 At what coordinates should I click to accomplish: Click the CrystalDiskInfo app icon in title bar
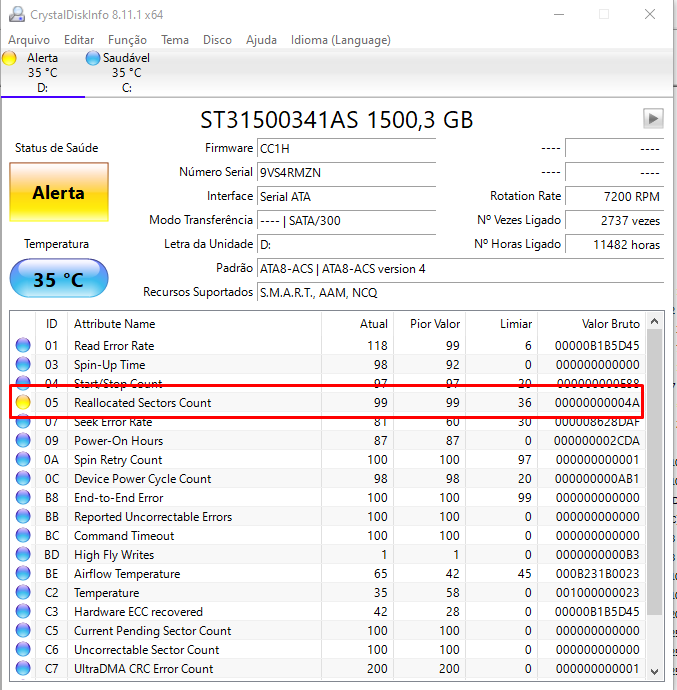click(x=17, y=15)
